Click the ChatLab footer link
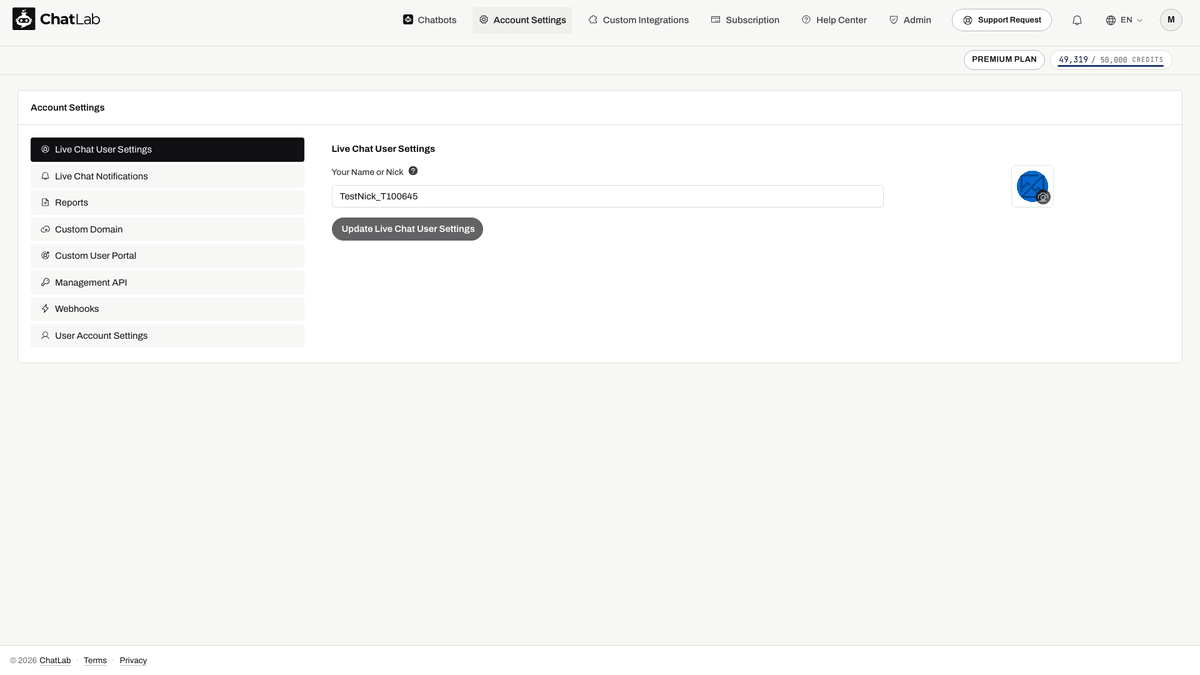Screen dimensions: 1200x675 tap(55, 660)
